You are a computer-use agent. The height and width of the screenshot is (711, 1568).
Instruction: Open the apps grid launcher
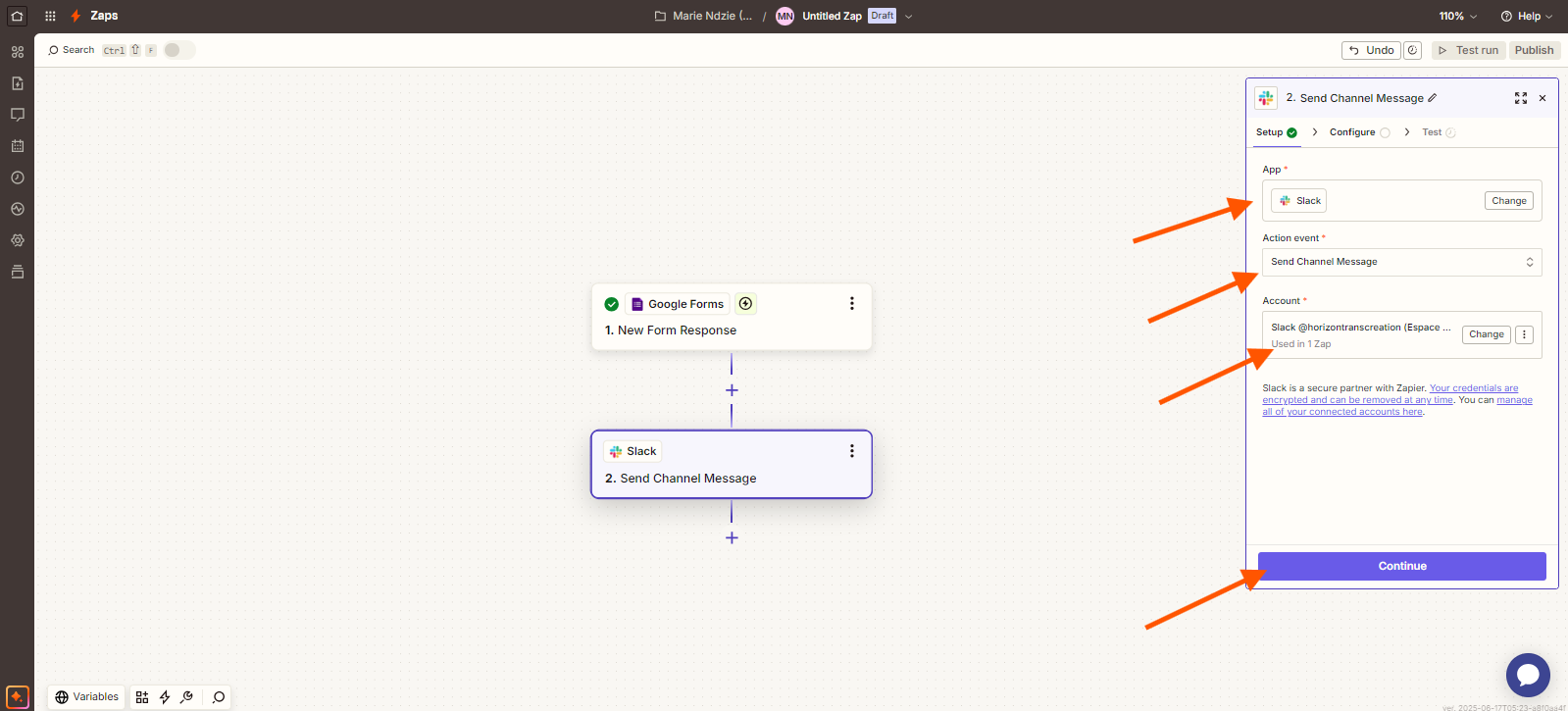click(x=50, y=16)
